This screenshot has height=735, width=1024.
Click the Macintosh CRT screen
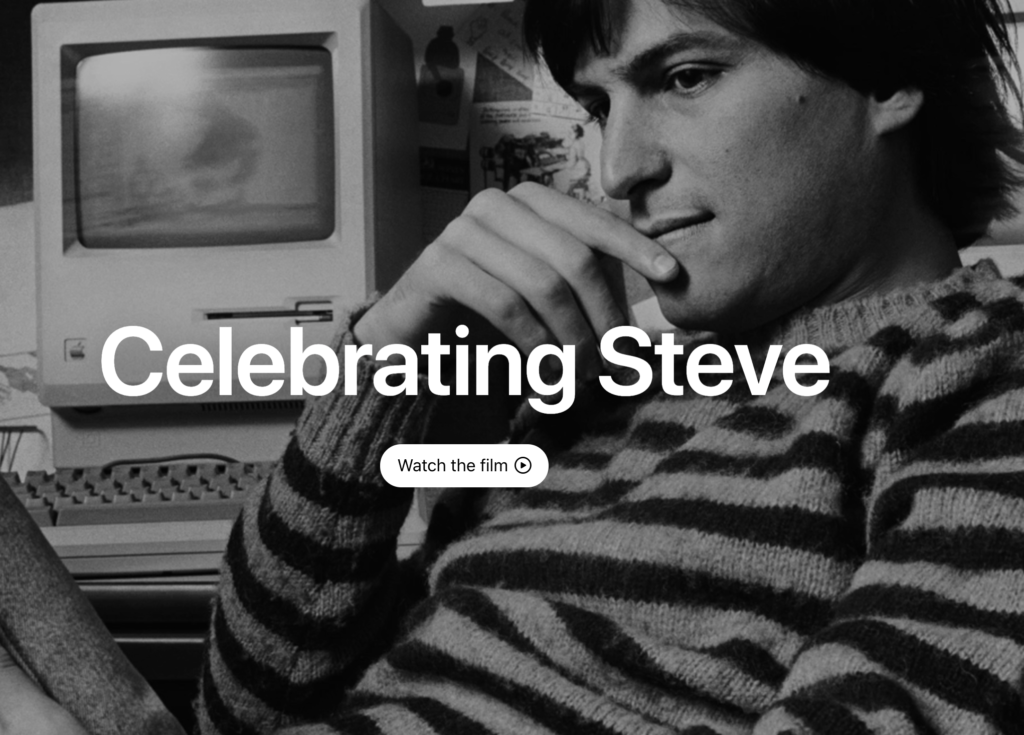[x=204, y=145]
